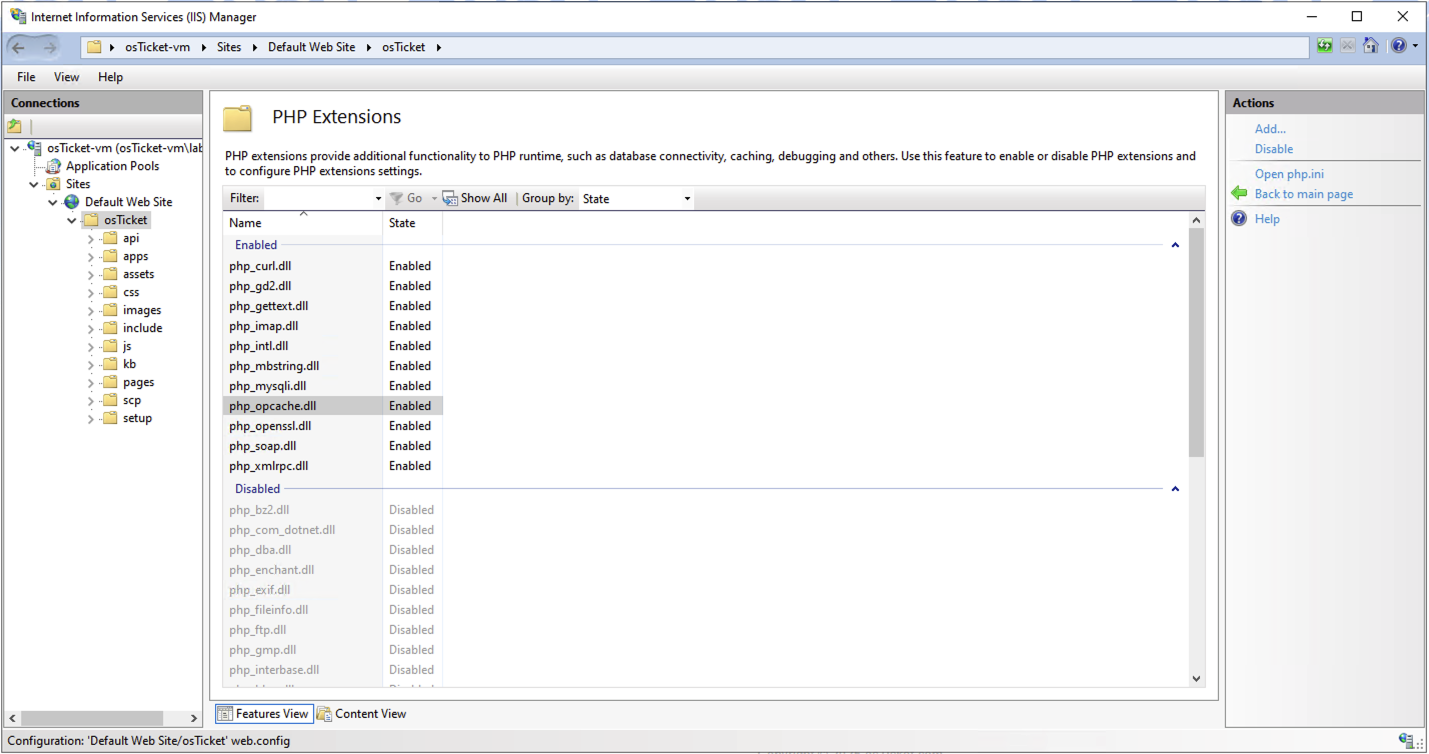Click the Sites folder icon in tree
Image resolution: width=1429 pixels, height=754 pixels.
tap(53, 184)
